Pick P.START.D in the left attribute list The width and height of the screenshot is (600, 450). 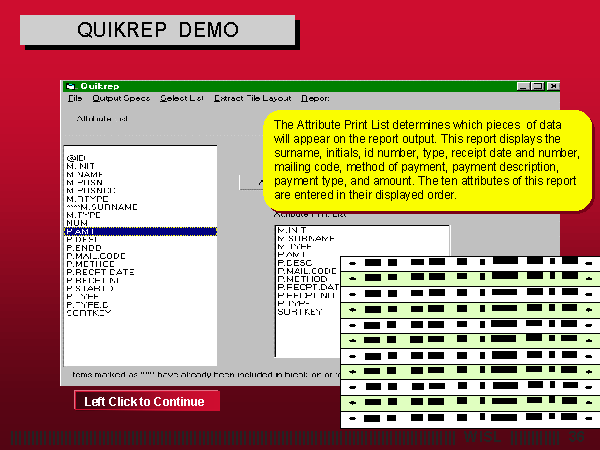[88, 288]
